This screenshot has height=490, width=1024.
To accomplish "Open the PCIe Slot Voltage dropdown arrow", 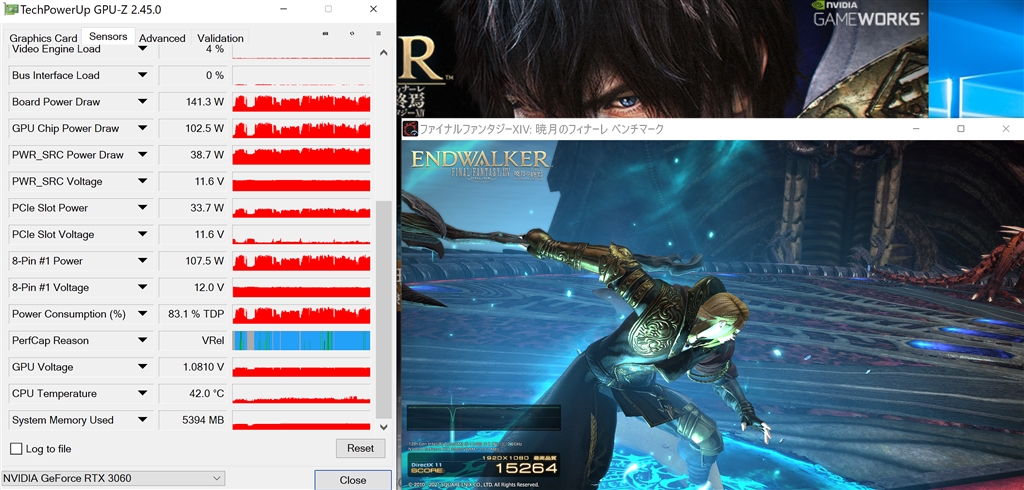I will coord(142,235).
